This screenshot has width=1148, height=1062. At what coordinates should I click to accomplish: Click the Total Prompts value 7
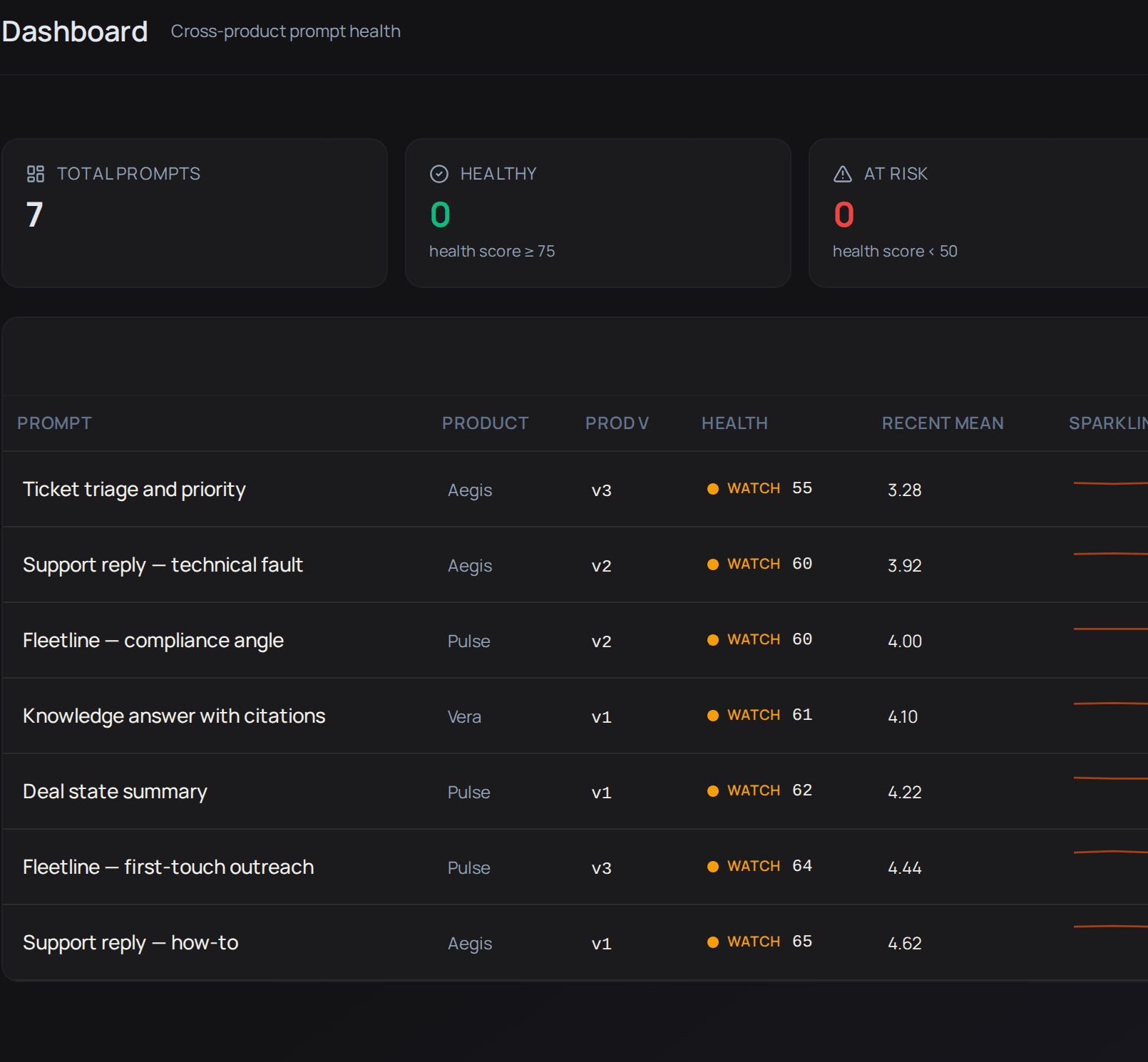tap(34, 215)
